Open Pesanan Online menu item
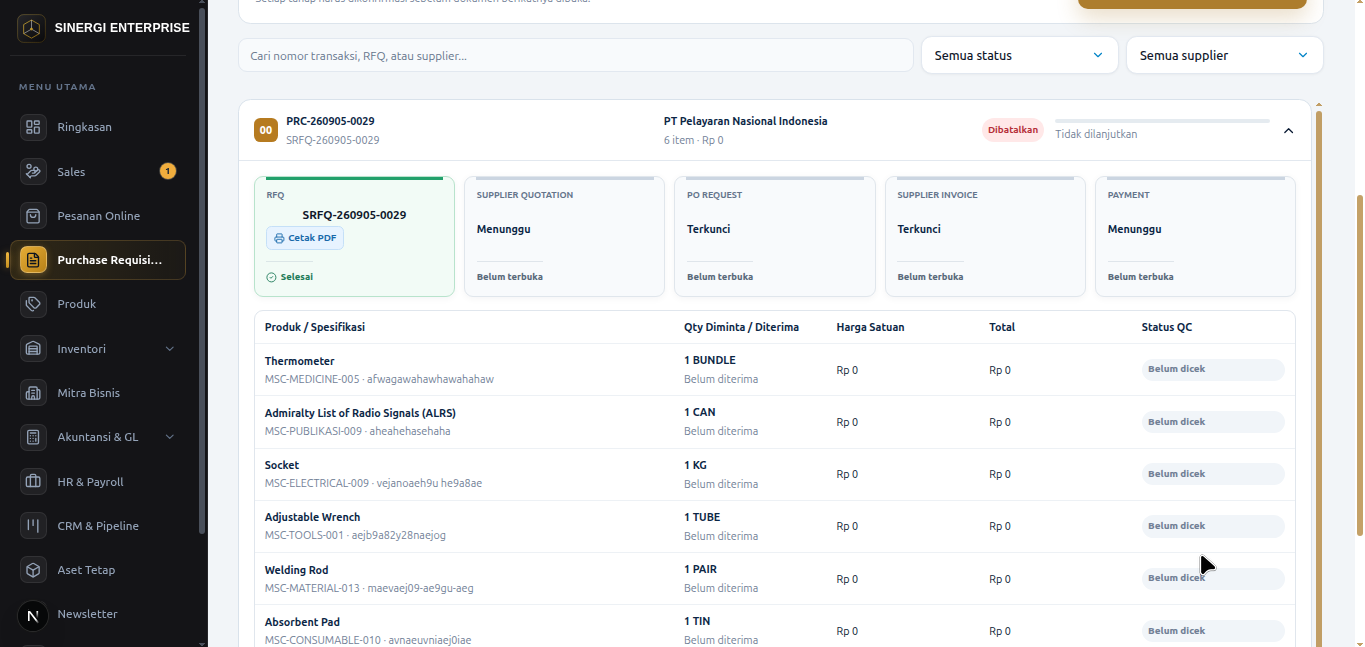1365x647 pixels. 97,216
